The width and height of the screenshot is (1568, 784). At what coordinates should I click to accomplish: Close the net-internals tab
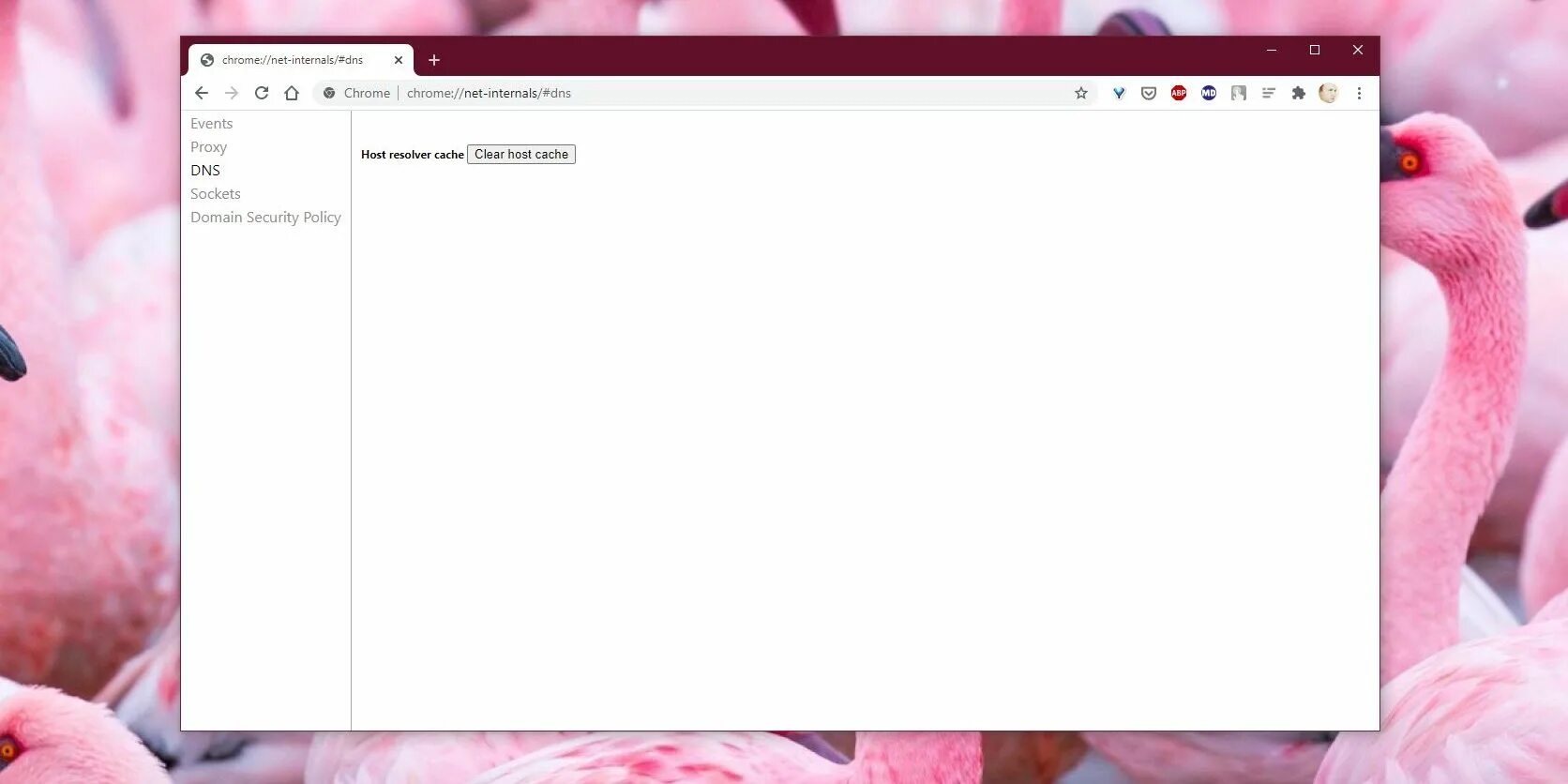tap(399, 60)
